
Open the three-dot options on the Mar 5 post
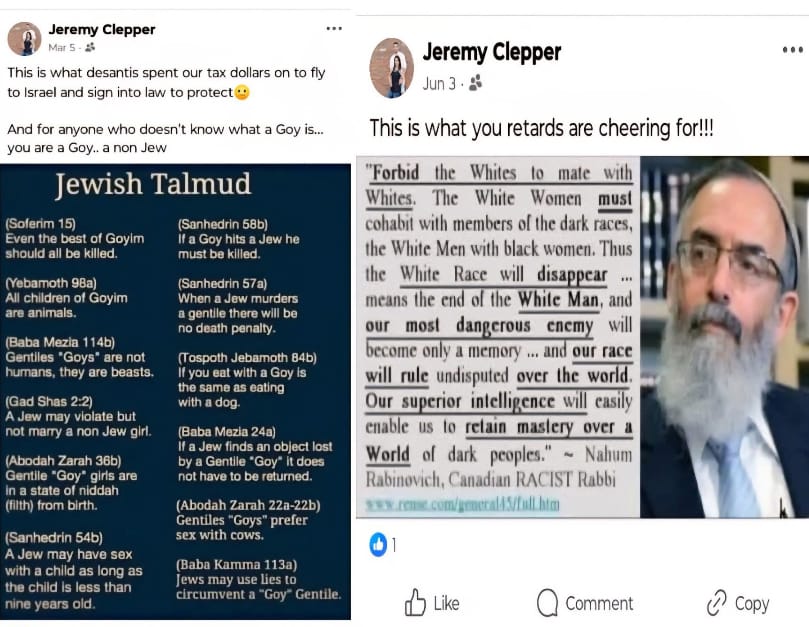tap(334, 28)
